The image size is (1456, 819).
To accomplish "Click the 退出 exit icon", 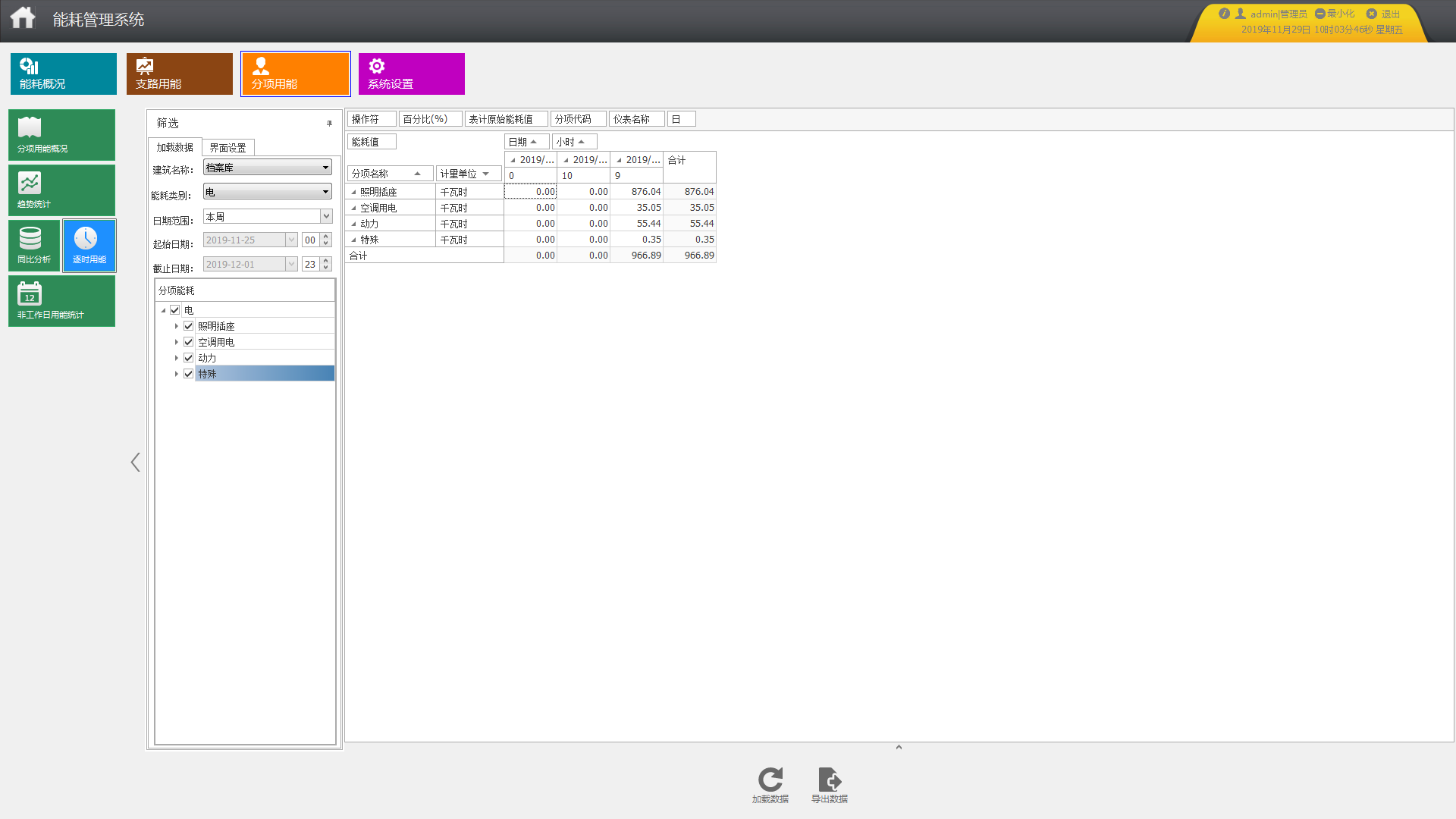I will [1371, 14].
